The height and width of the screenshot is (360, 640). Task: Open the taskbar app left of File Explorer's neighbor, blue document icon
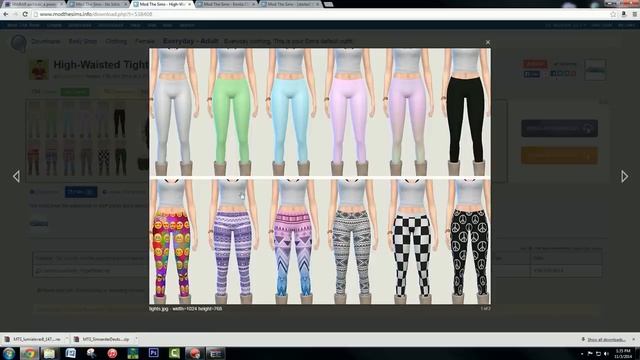(x=71, y=353)
